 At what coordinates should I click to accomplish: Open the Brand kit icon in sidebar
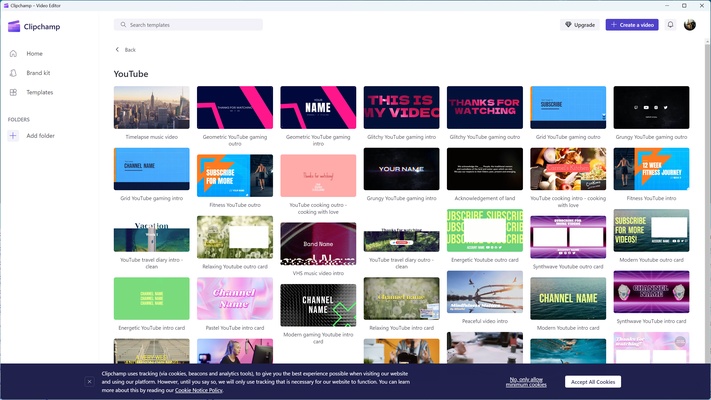click(13, 73)
